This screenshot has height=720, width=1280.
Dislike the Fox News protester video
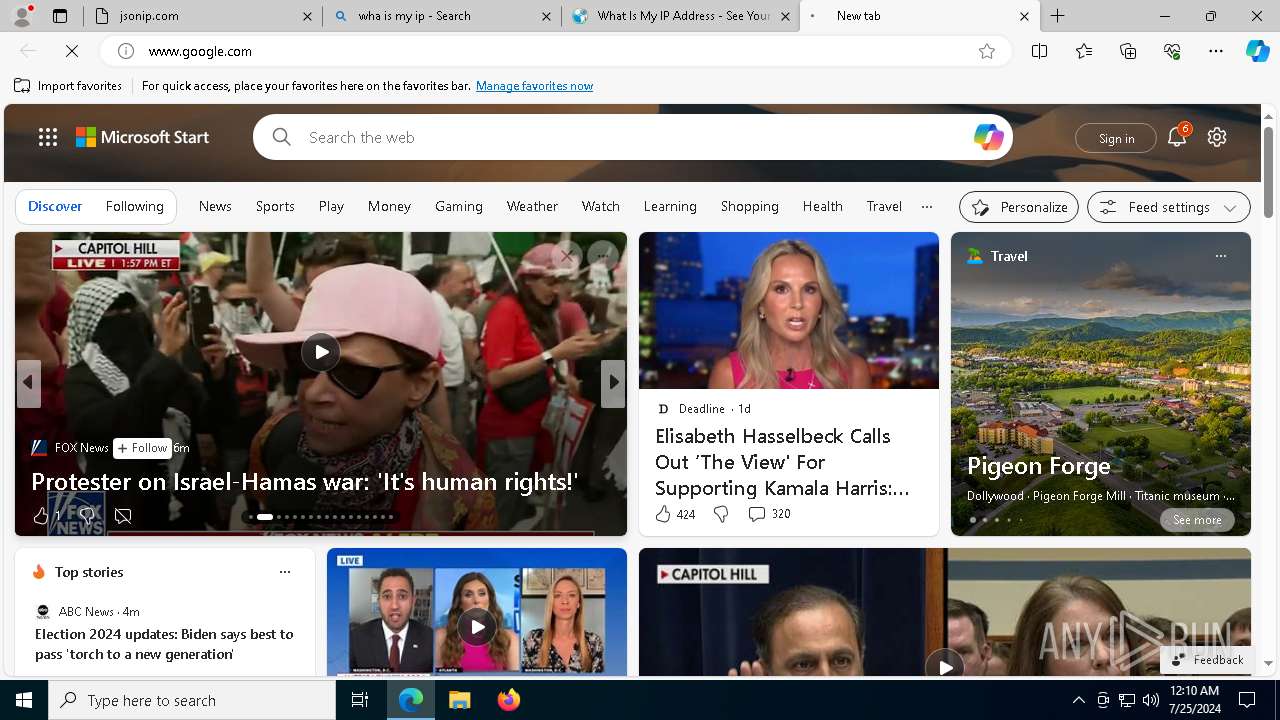point(87,516)
